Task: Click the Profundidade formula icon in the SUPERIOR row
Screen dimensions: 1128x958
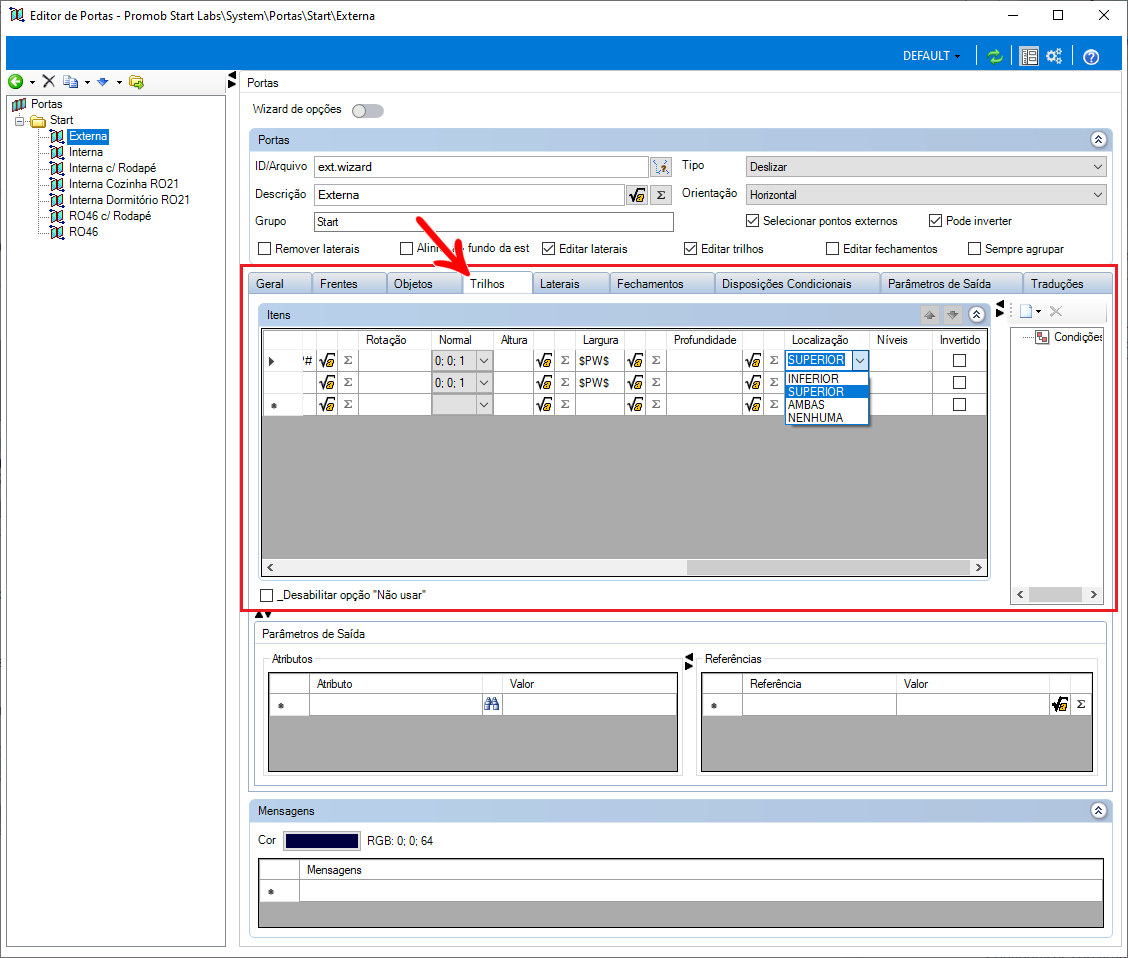Action: pyautogui.click(x=753, y=361)
